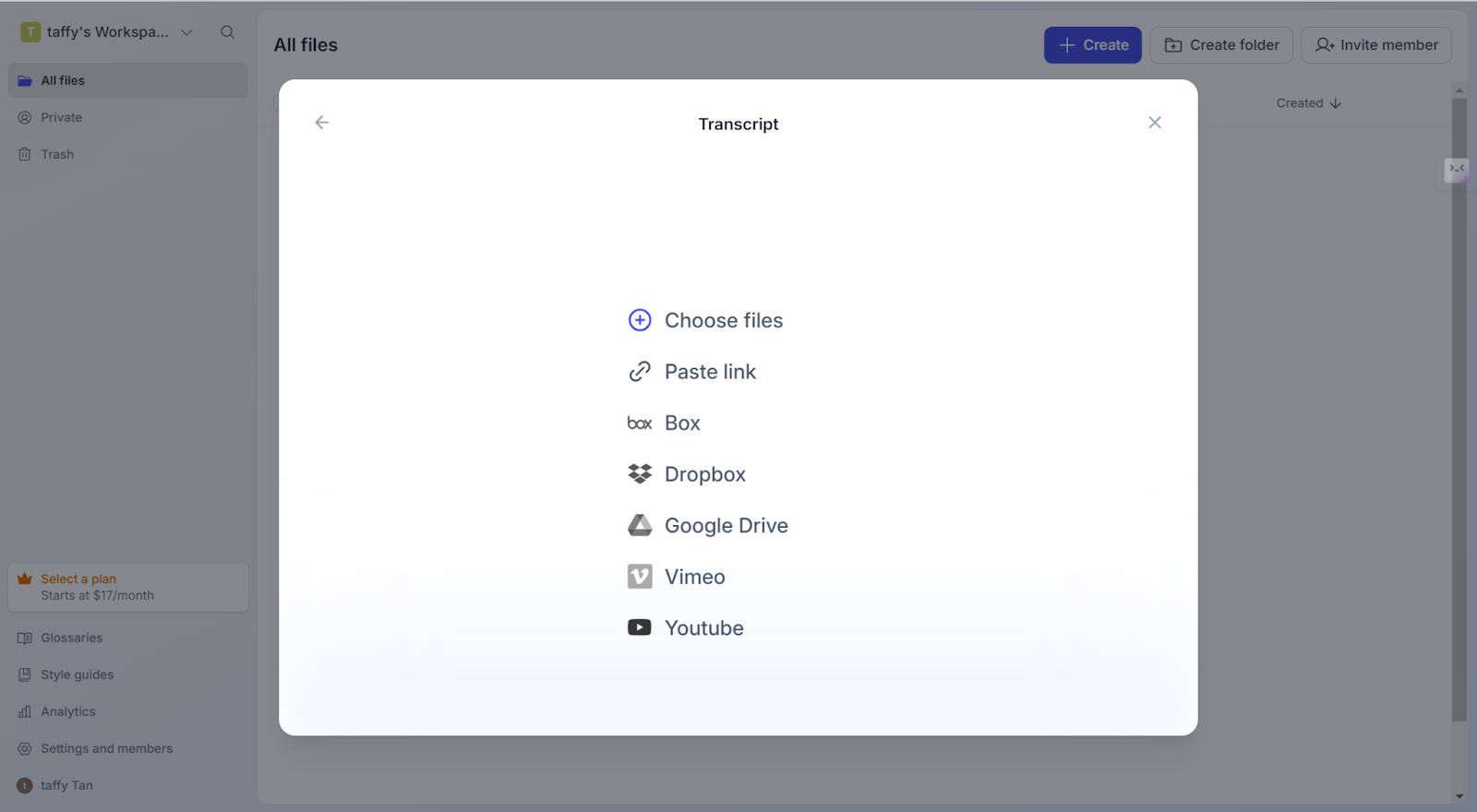This screenshot has width=1477, height=812.
Task: Click scrollbar up arrow
Action: click(x=1459, y=90)
